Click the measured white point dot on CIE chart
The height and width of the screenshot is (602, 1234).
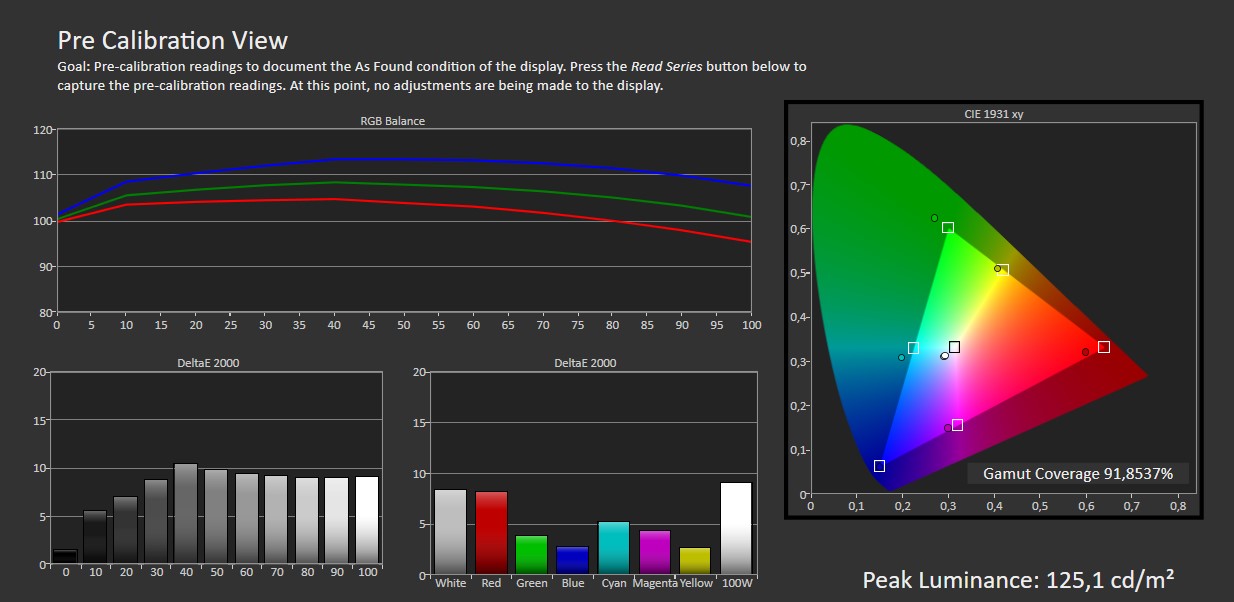945,355
